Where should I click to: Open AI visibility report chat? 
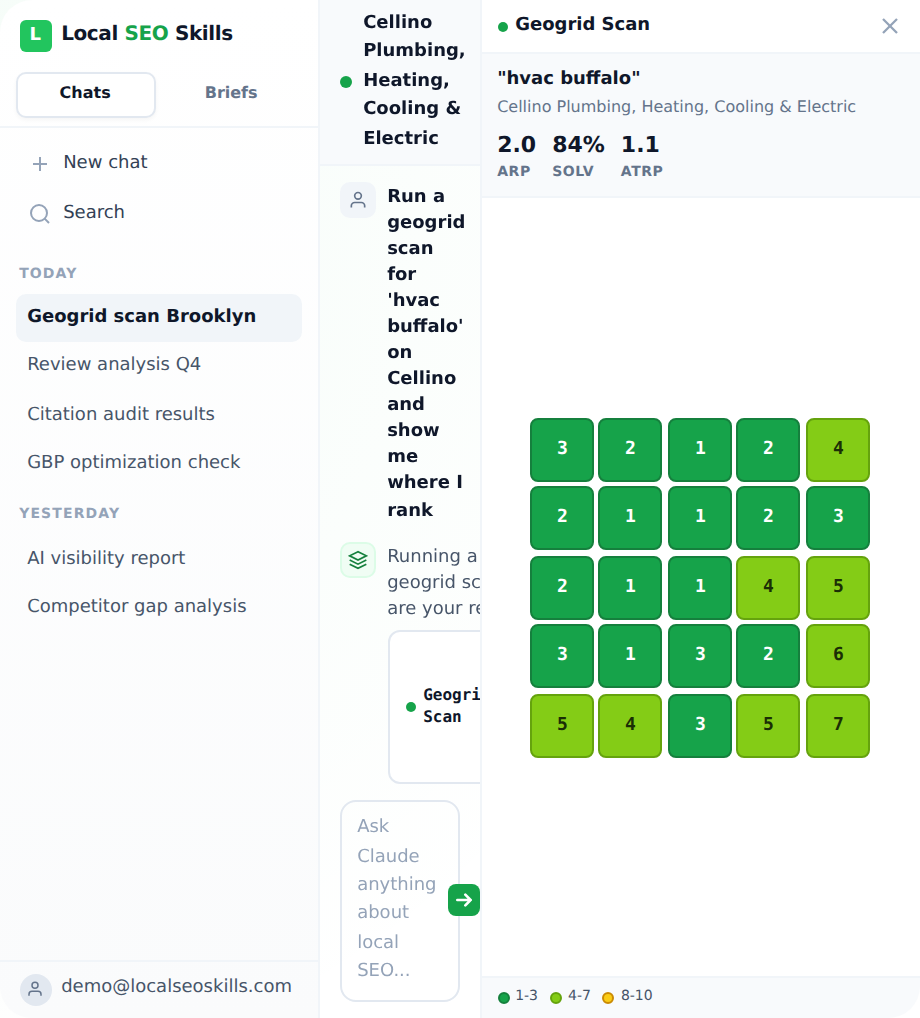pos(159,558)
